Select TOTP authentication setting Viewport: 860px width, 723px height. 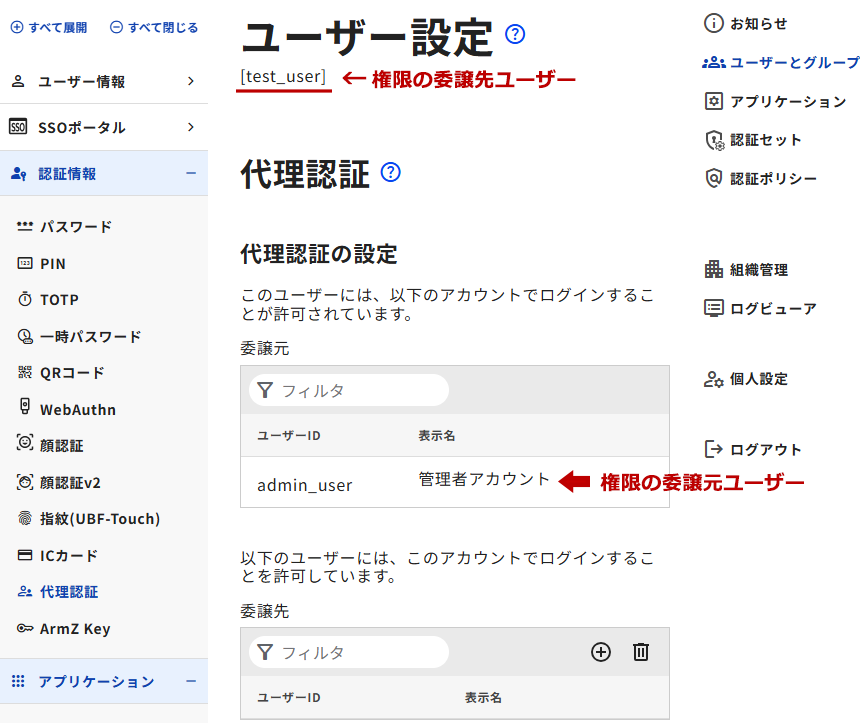tap(59, 300)
